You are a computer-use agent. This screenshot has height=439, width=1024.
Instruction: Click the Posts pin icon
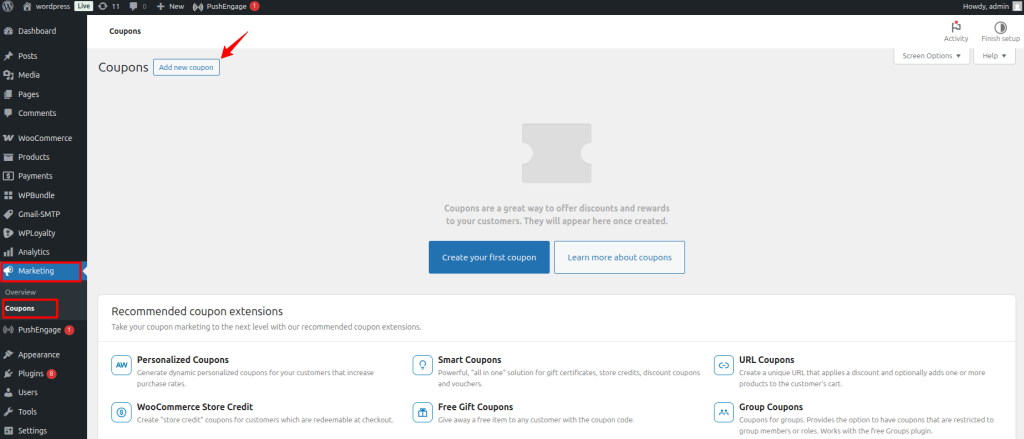[8, 56]
